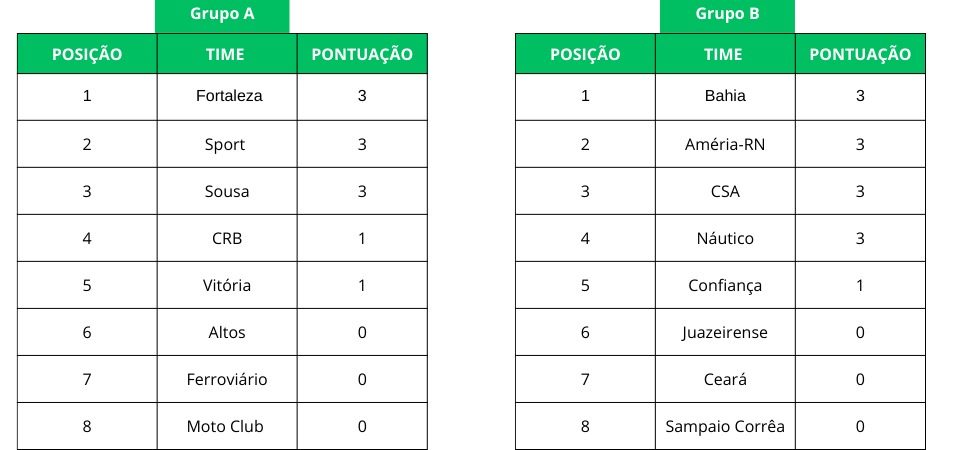Select CSA in Grupo B

tap(724, 191)
